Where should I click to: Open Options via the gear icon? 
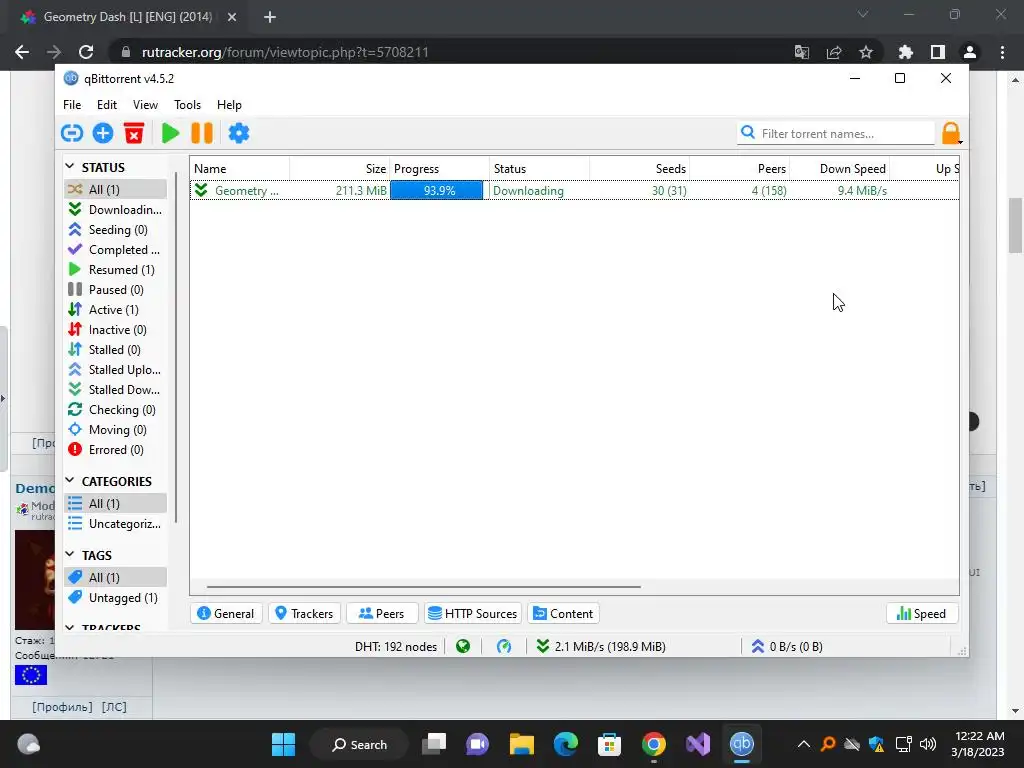point(238,133)
